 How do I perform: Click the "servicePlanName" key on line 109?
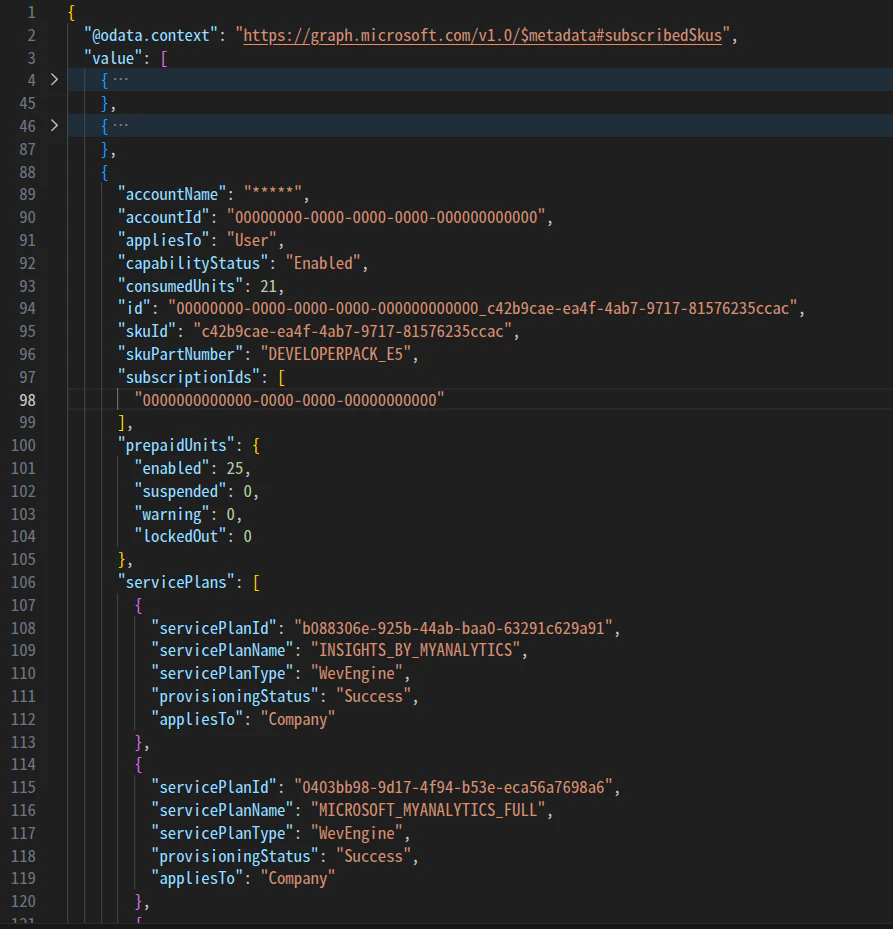tap(222, 651)
